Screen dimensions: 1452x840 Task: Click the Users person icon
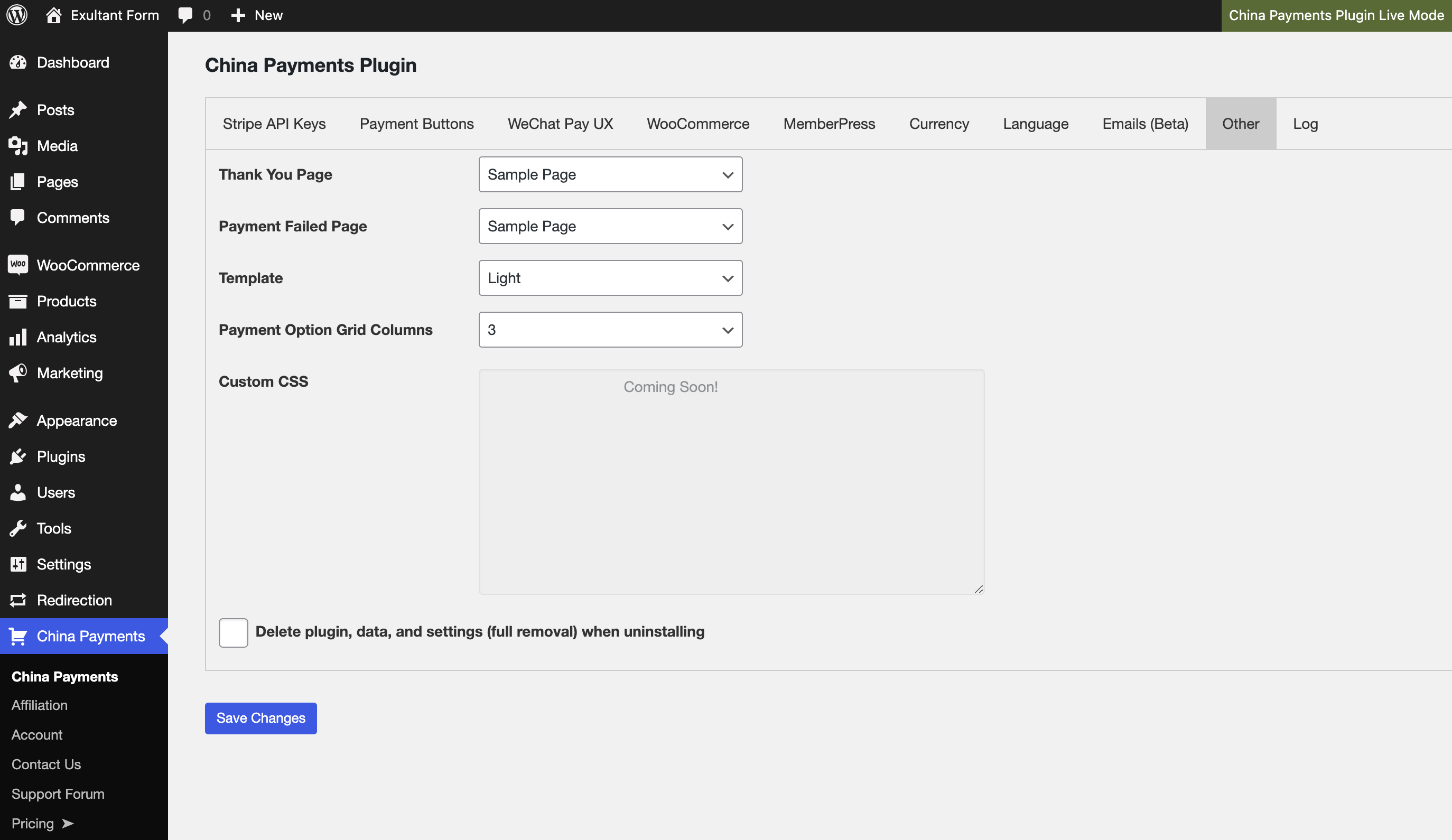tap(18, 492)
